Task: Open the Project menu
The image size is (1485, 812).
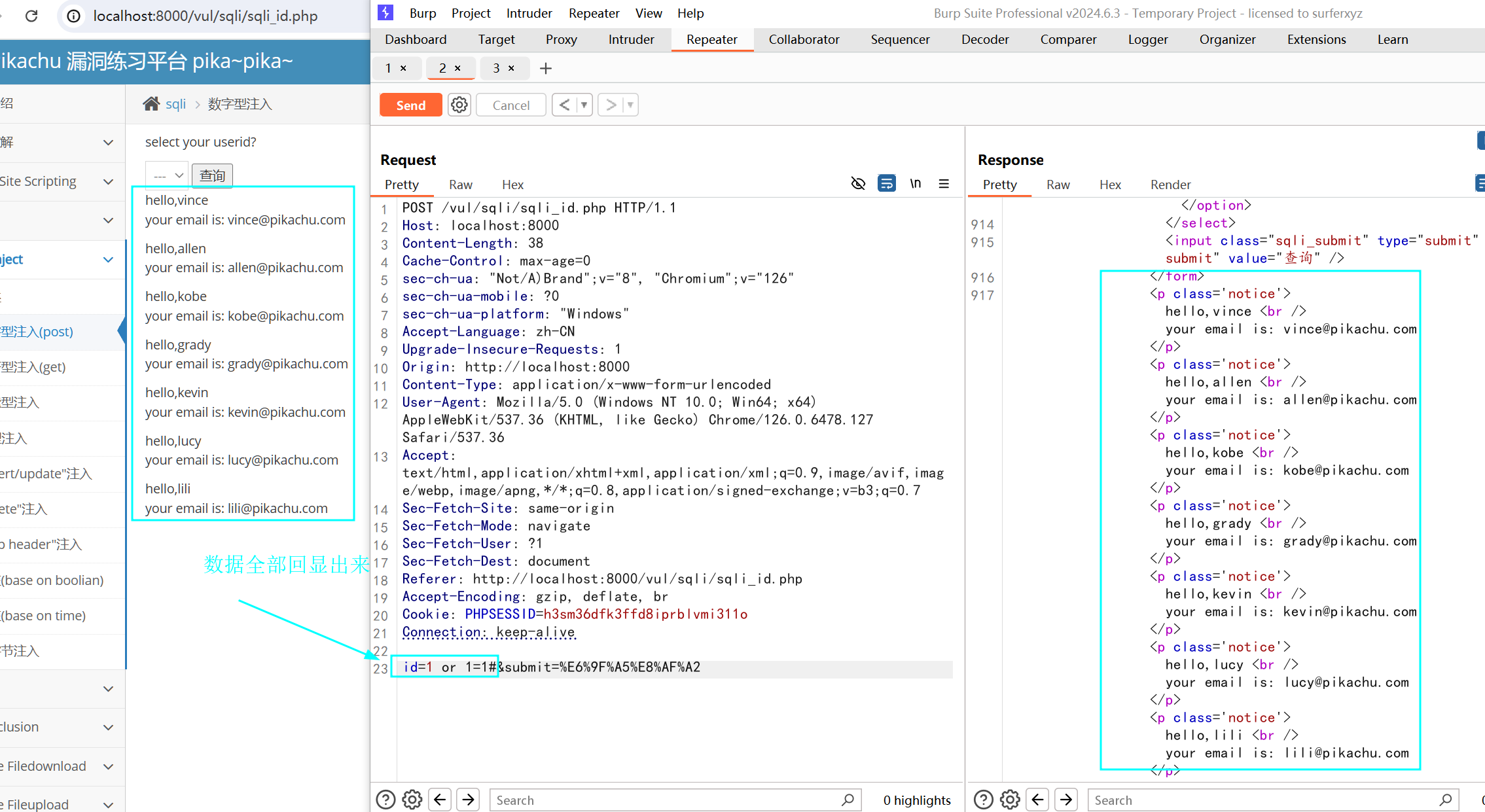Action: [x=471, y=13]
